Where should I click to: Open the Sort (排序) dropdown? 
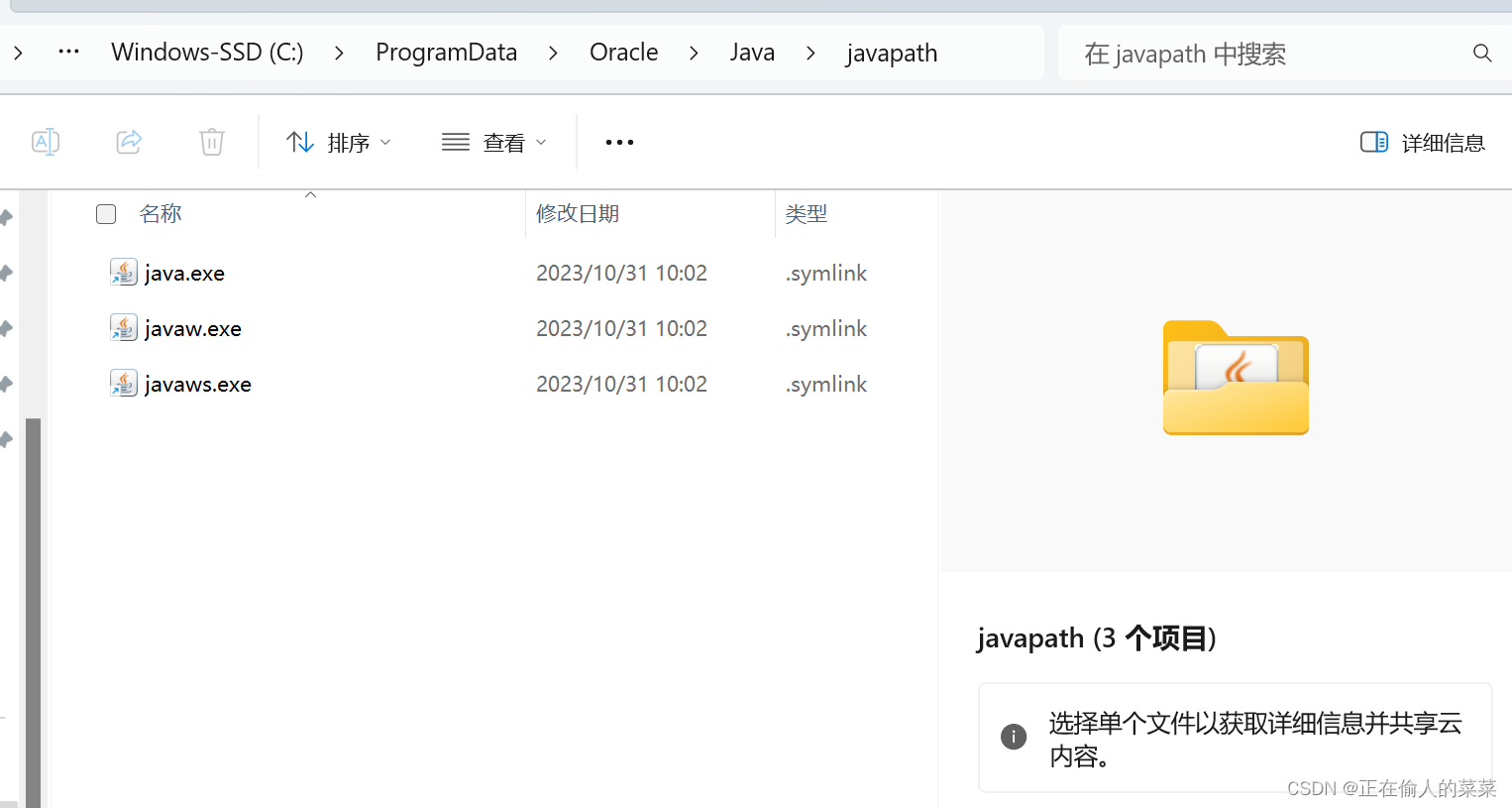(338, 143)
